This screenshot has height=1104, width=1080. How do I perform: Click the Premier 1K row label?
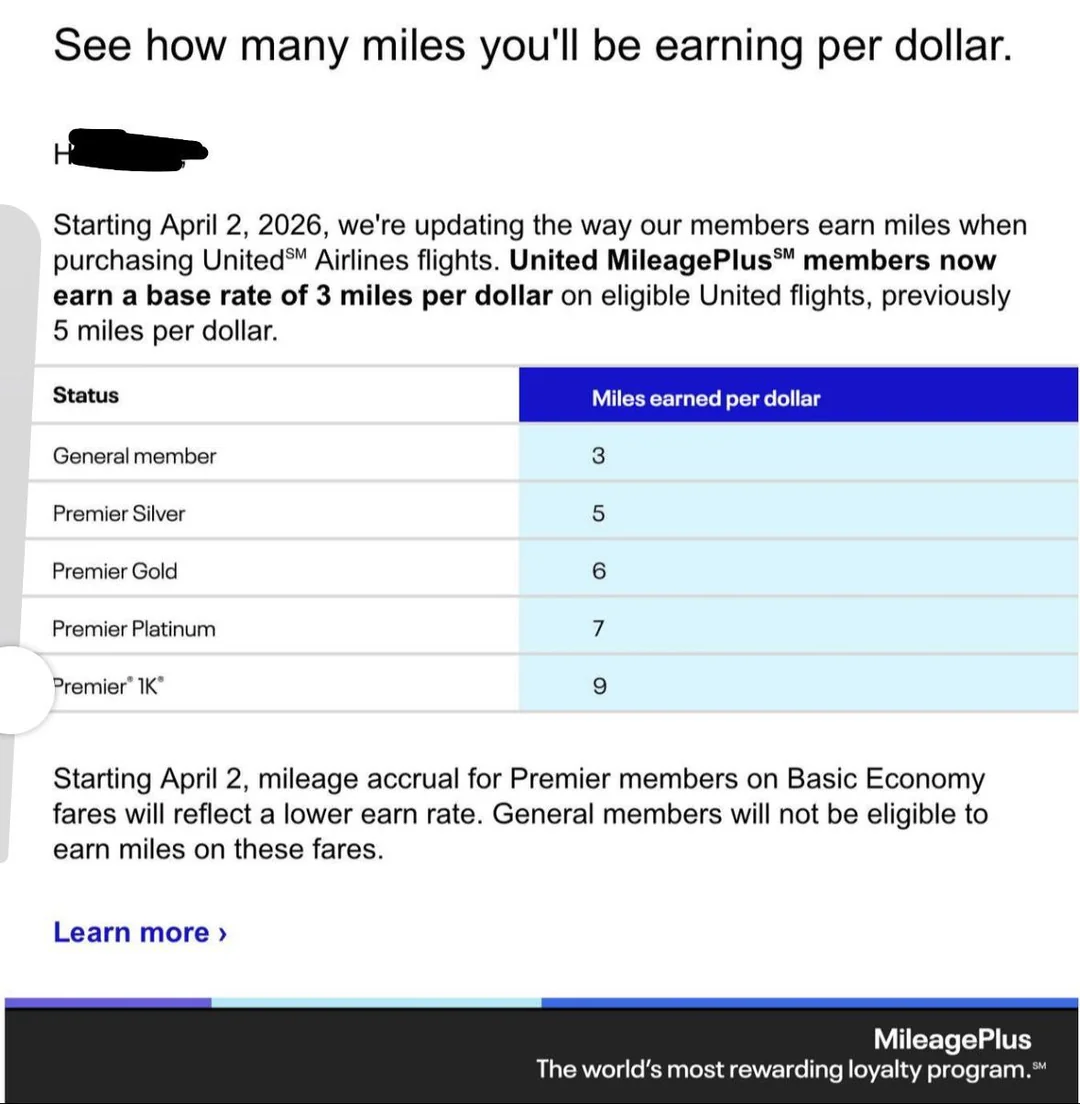tap(106, 687)
